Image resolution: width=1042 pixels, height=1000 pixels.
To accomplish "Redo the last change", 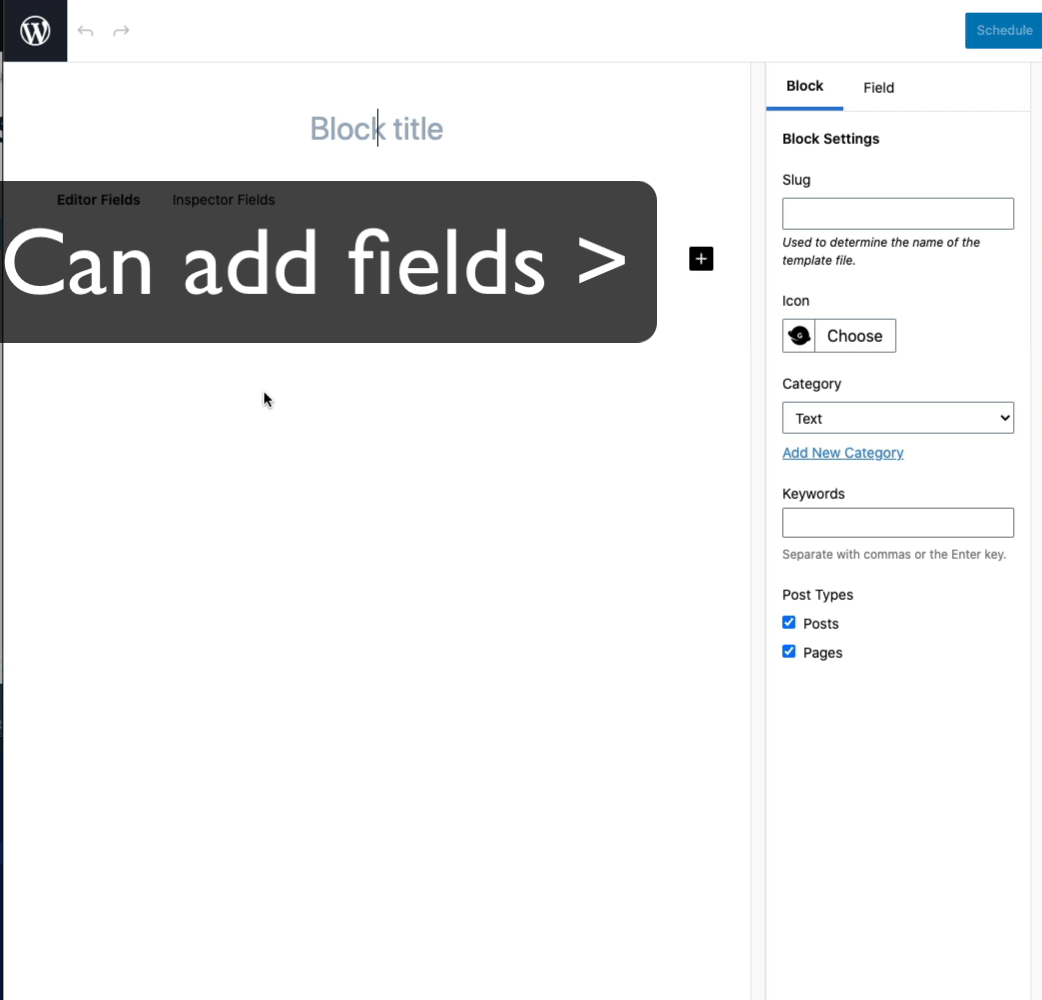I will click(x=121, y=31).
